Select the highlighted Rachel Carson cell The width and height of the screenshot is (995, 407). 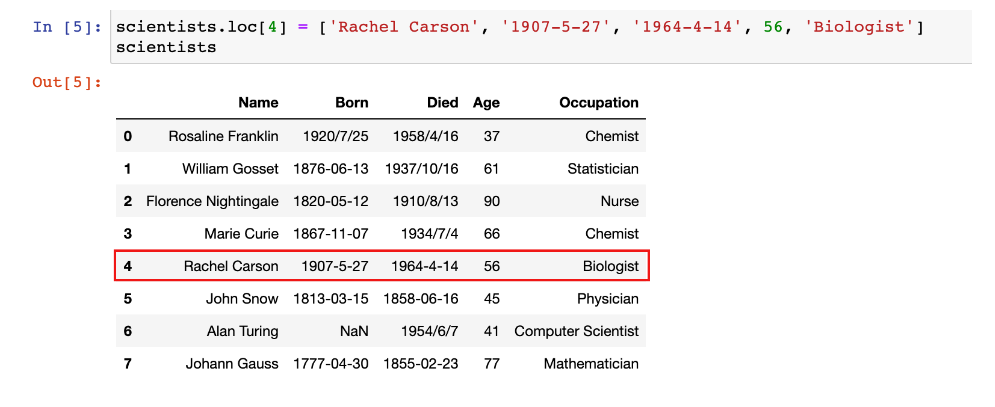(231, 266)
